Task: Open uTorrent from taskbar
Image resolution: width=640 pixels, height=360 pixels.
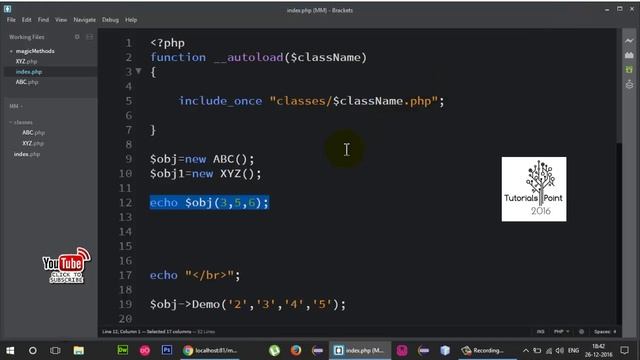Action: click(274, 350)
